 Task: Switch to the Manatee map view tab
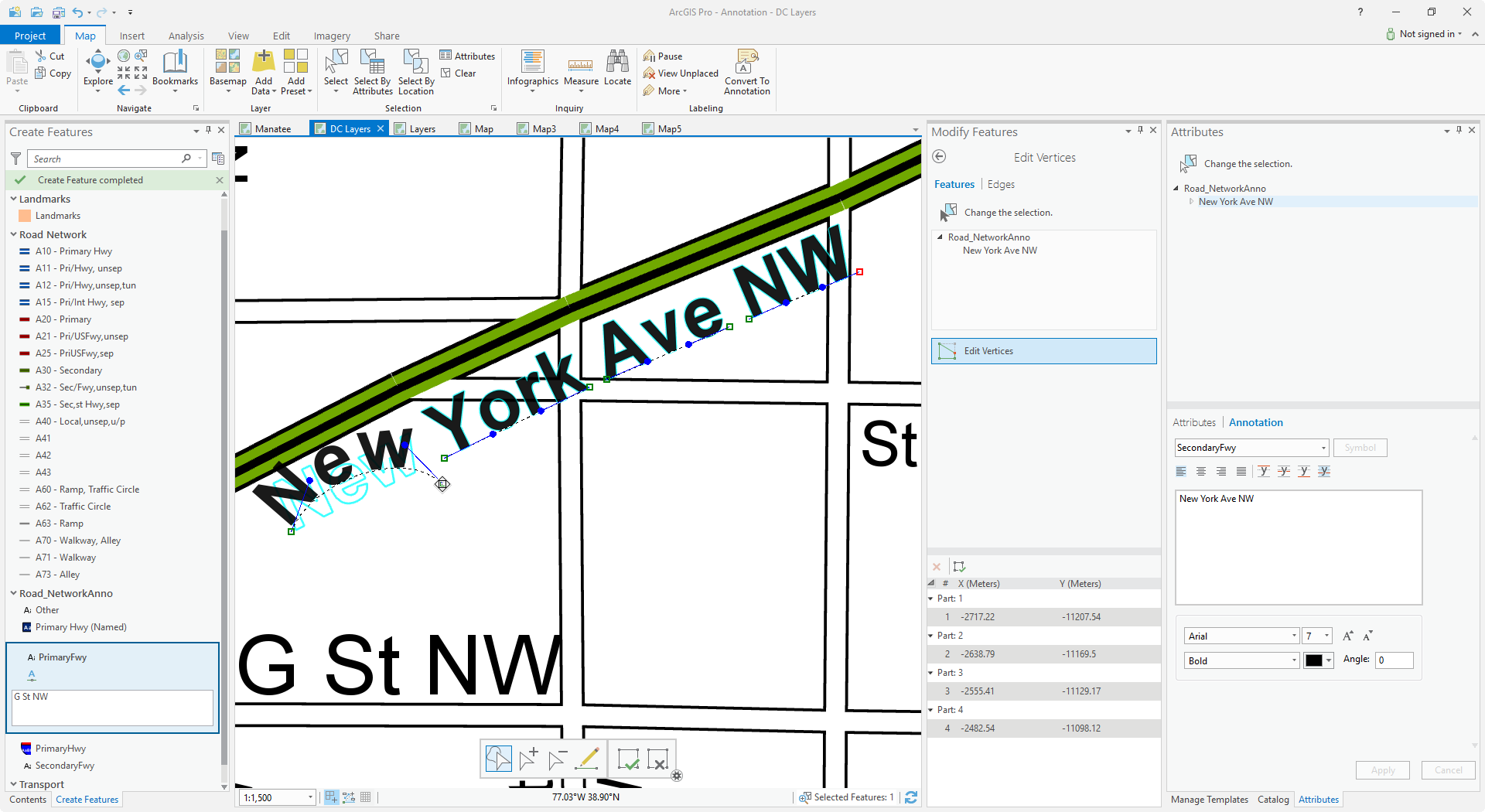272,128
